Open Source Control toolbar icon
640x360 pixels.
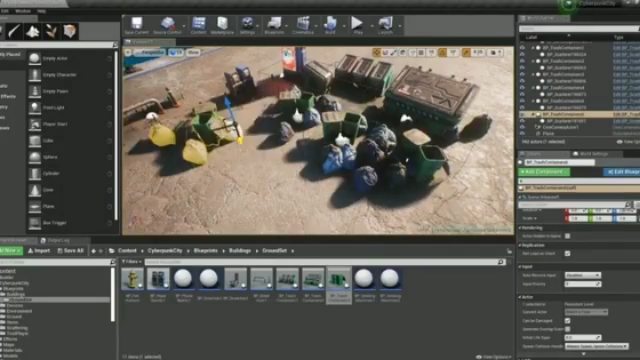(167, 25)
